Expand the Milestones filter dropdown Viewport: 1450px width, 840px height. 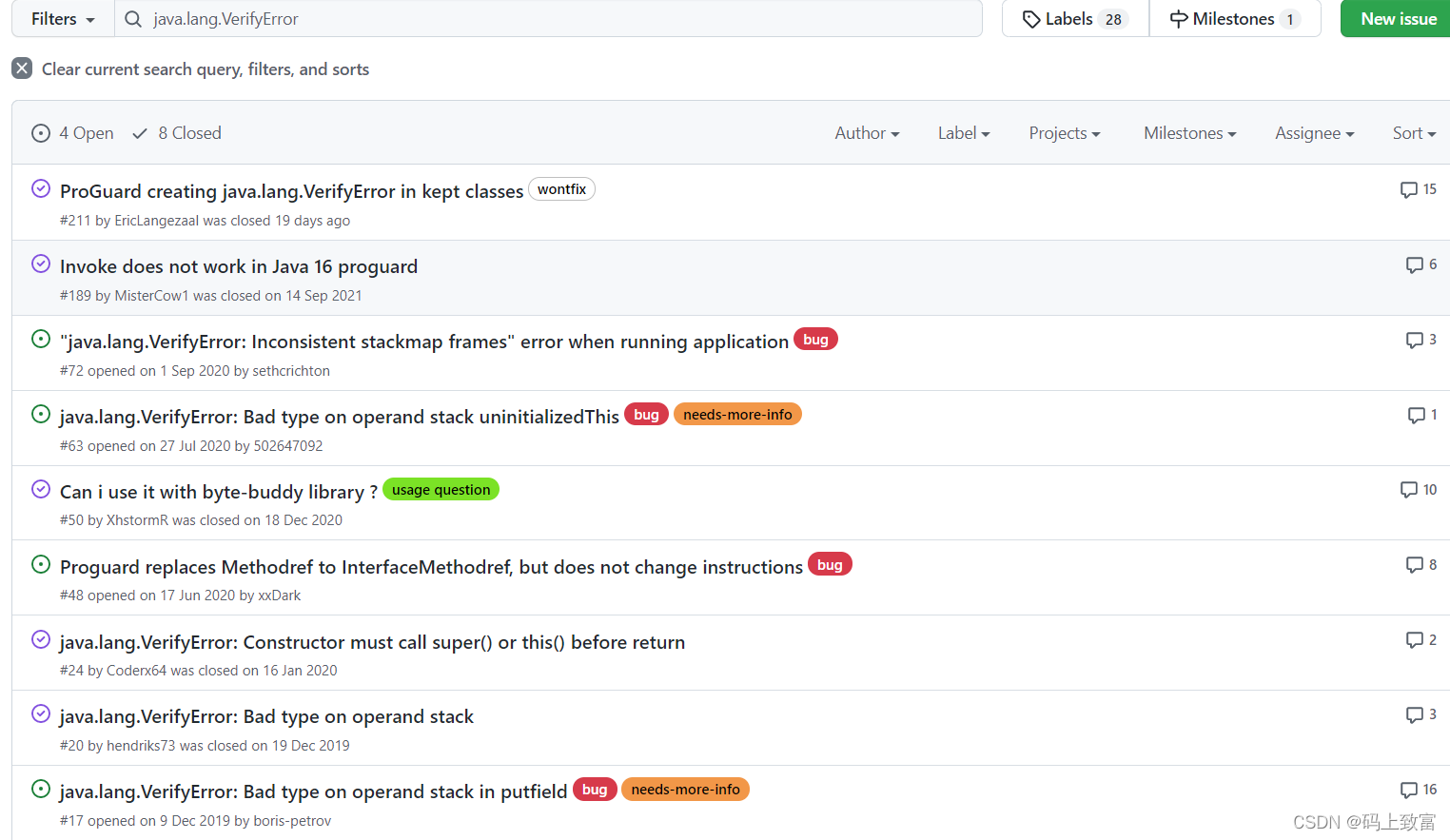1190,133
